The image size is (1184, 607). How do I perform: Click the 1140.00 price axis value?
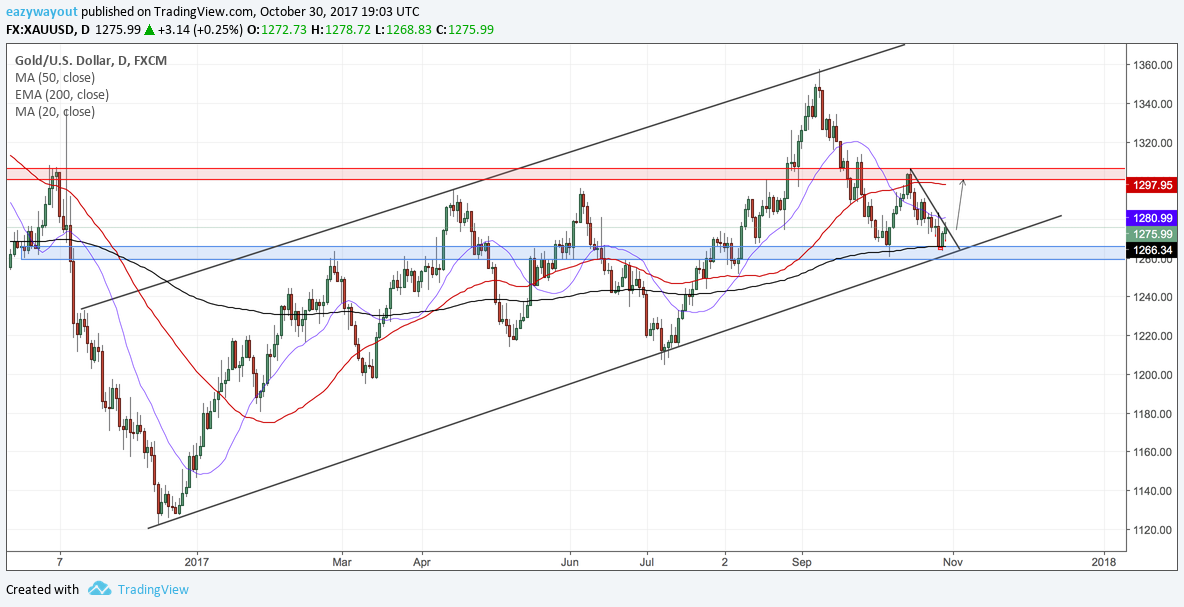[1151, 491]
